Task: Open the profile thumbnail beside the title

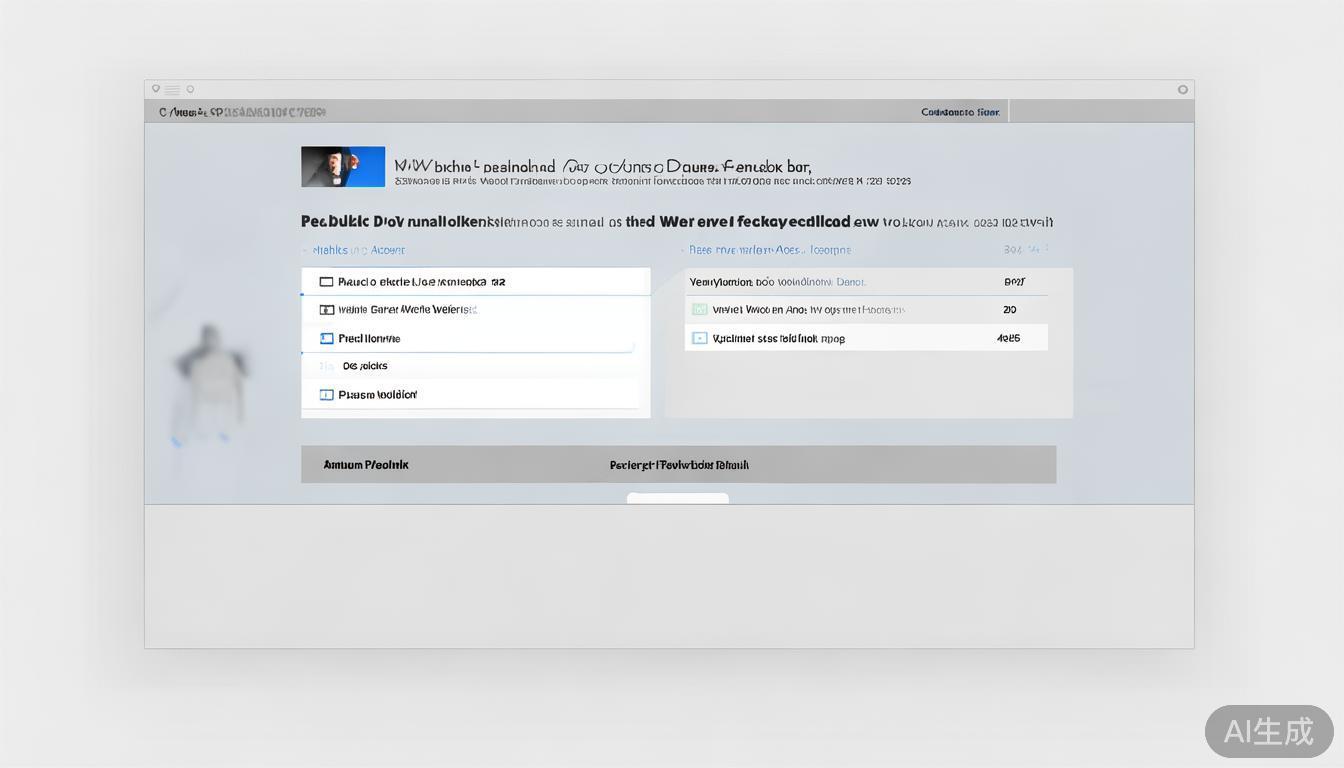Action: tap(343, 167)
